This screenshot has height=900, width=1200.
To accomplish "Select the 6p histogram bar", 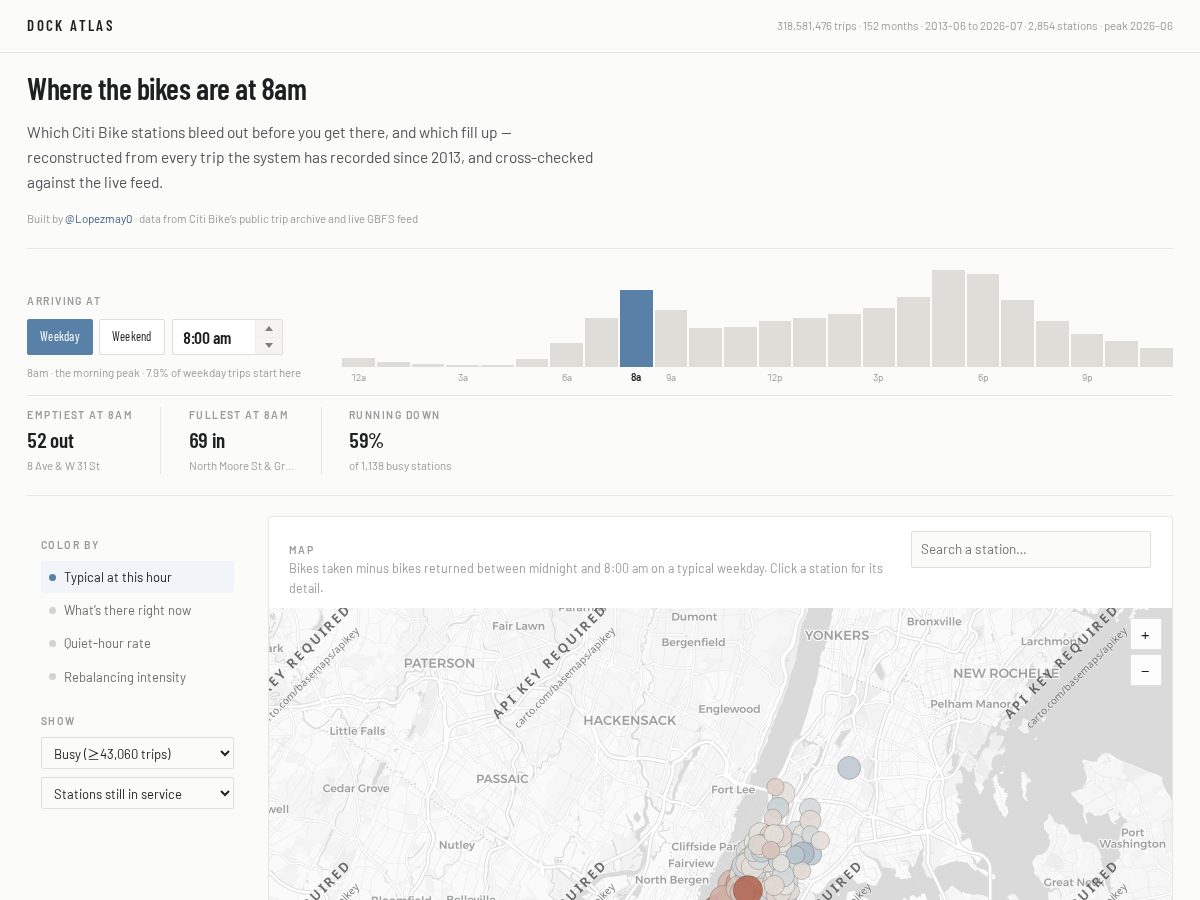I will coord(983,320).
